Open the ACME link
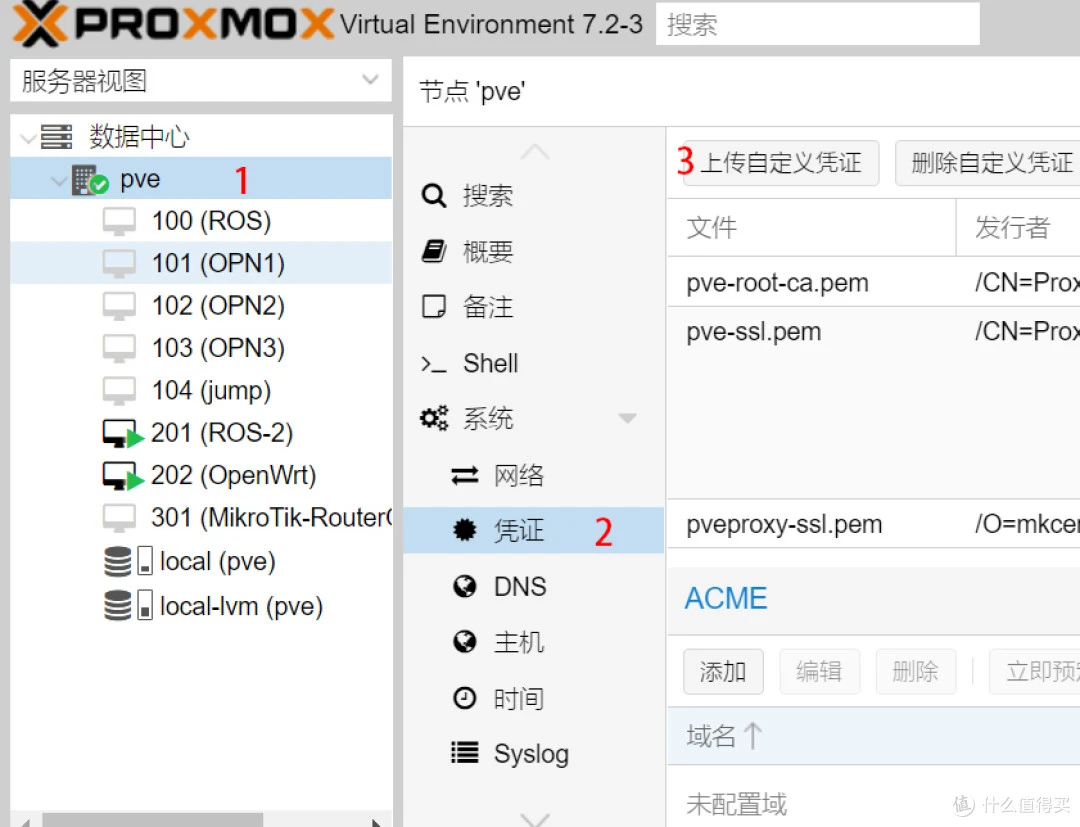 pos(725,598)
